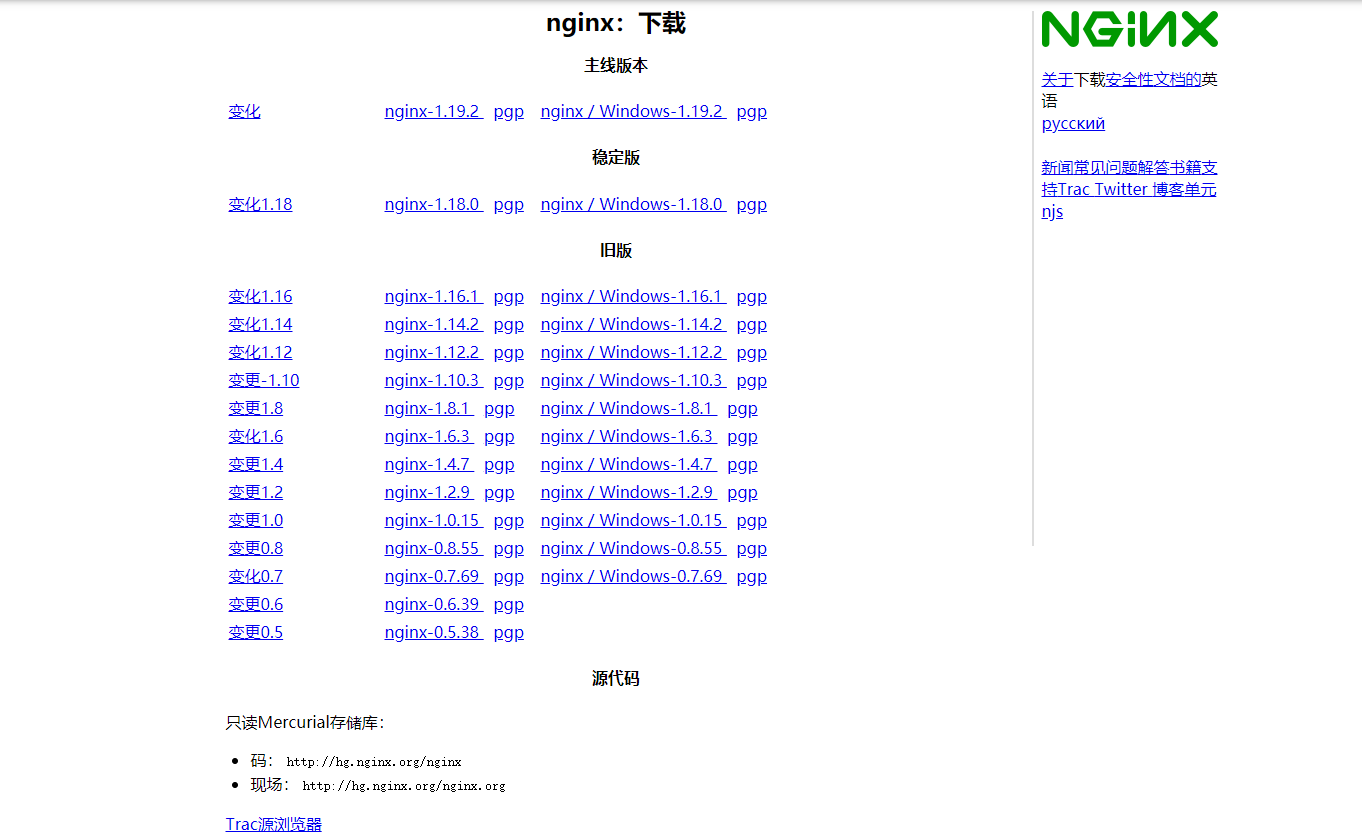The height and width of the screenshot is (836, 1362).
Task: Open the 变化1.14 changes link
Action: 260,324
